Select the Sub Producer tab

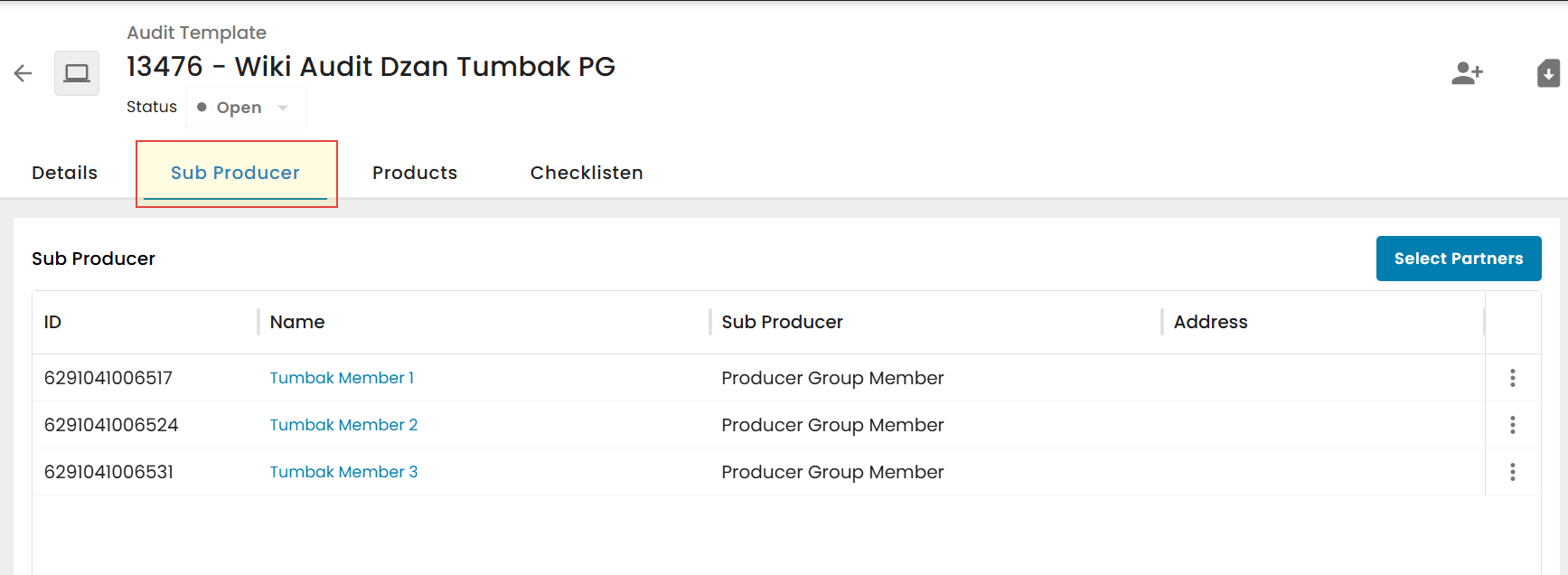(235, 173)
